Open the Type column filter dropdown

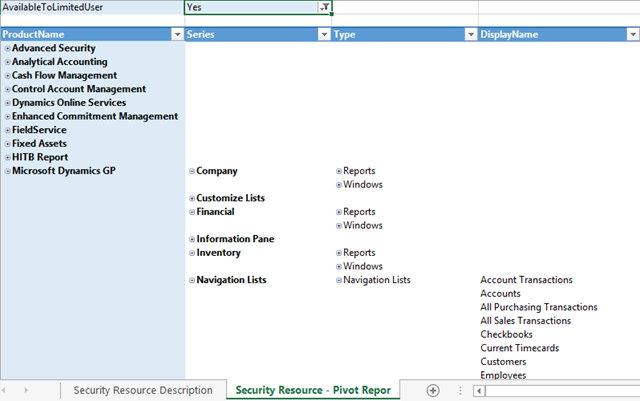(471, 35)
